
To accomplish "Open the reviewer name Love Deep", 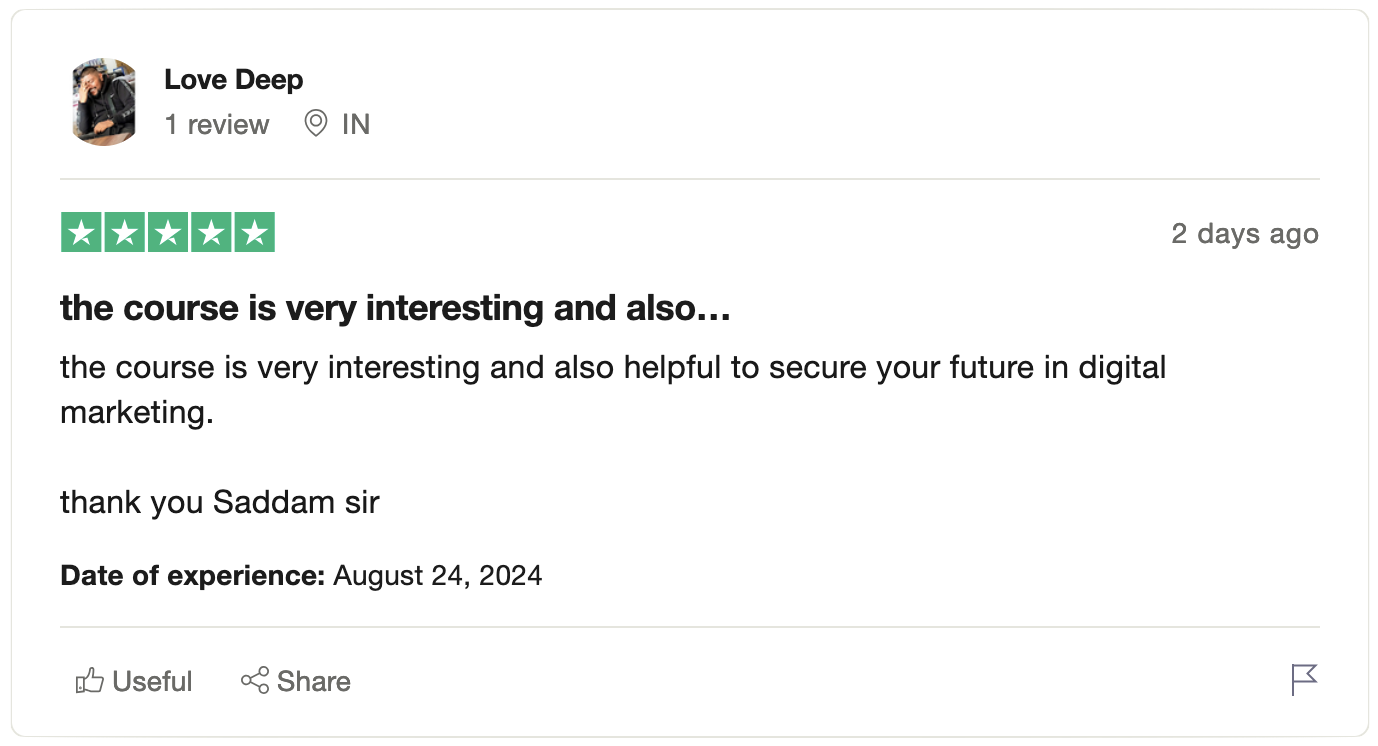I will (x=234, y=80).
